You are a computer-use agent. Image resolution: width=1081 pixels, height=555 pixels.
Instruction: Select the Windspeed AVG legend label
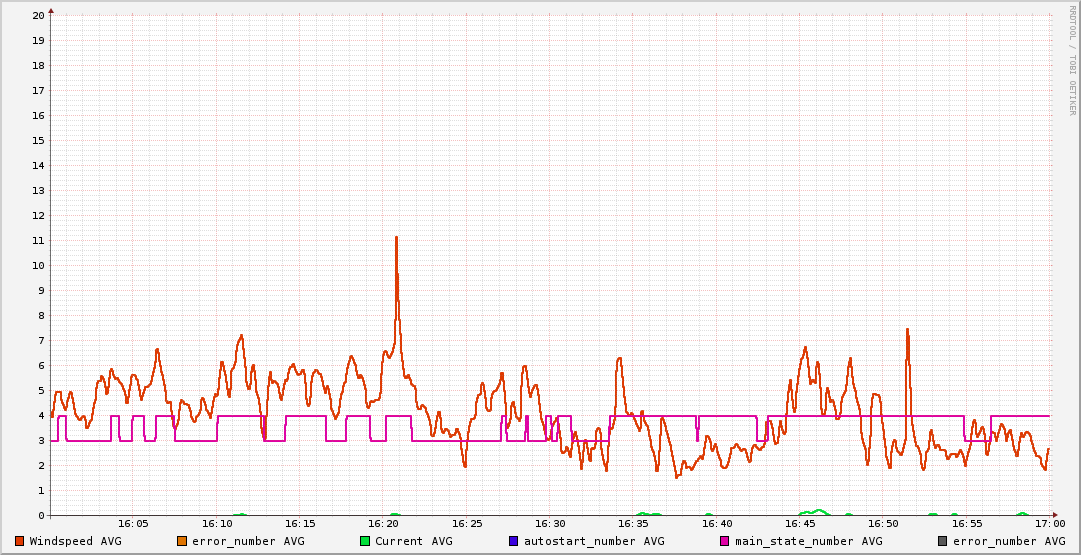point(75,541)
